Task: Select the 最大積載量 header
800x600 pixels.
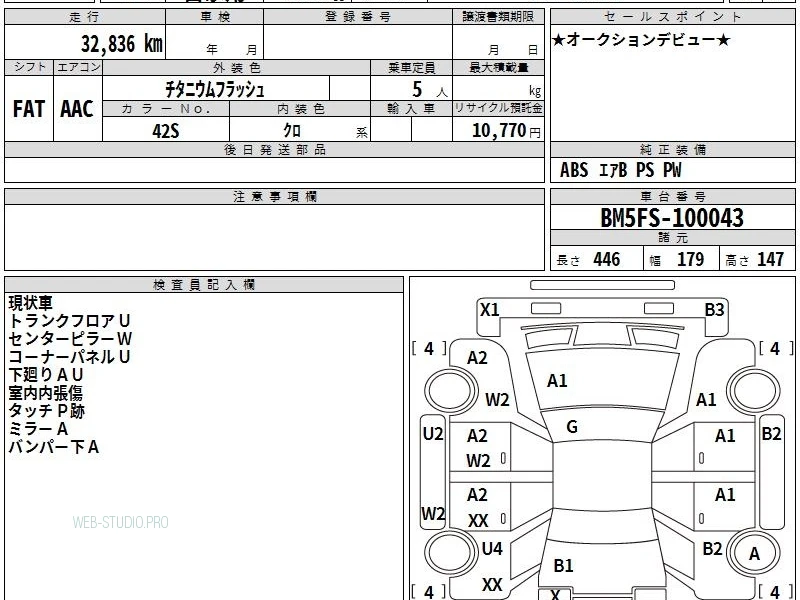Action: click(x=498, y=67)
